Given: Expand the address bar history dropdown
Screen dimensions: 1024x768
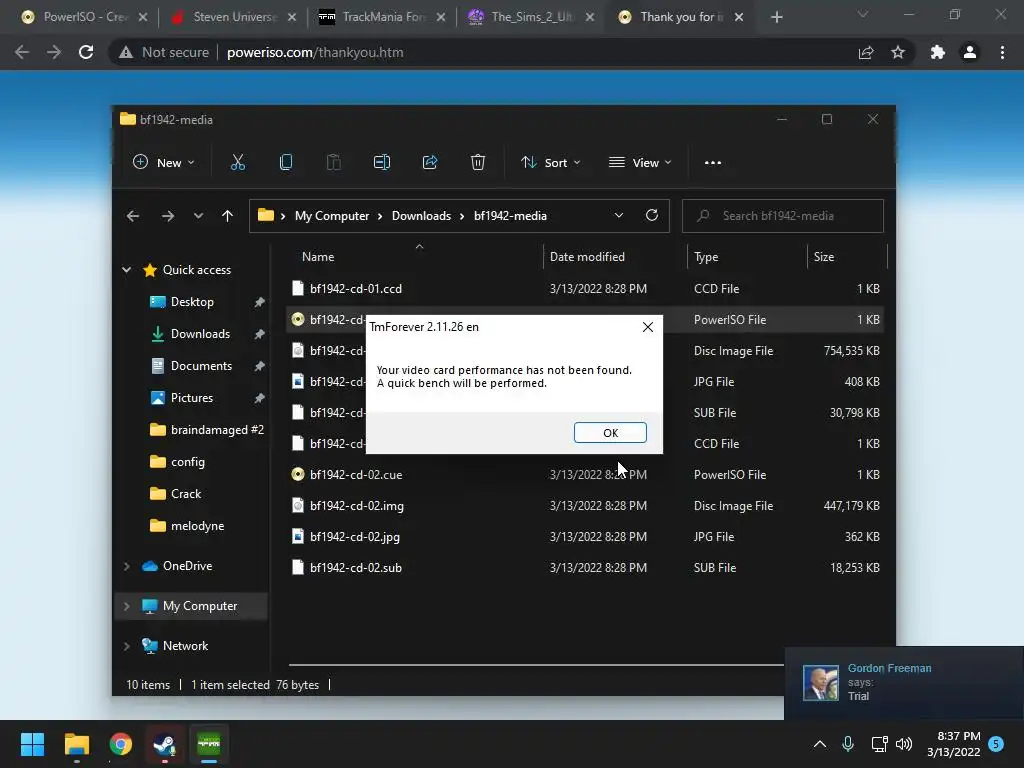Looking at the screenshot, I should [x=618, y=216].
